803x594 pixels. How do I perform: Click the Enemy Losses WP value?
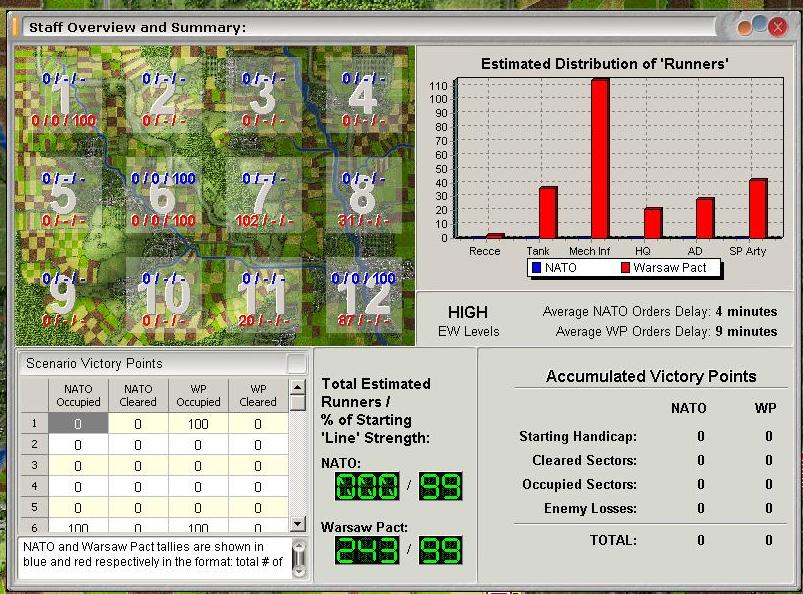[769, 508]
